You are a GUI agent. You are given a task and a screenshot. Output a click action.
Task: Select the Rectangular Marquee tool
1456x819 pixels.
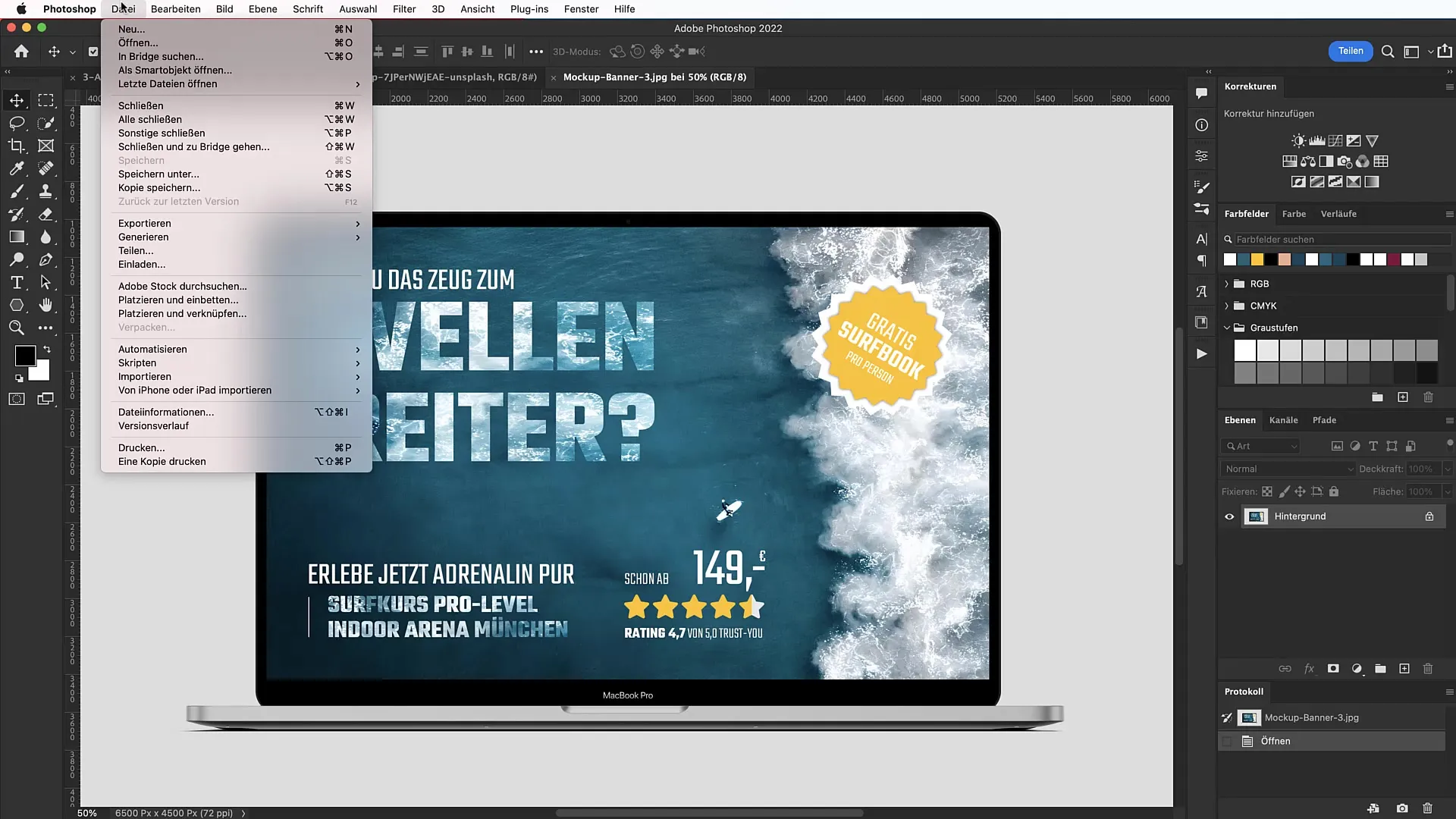(x=45, y=99)
